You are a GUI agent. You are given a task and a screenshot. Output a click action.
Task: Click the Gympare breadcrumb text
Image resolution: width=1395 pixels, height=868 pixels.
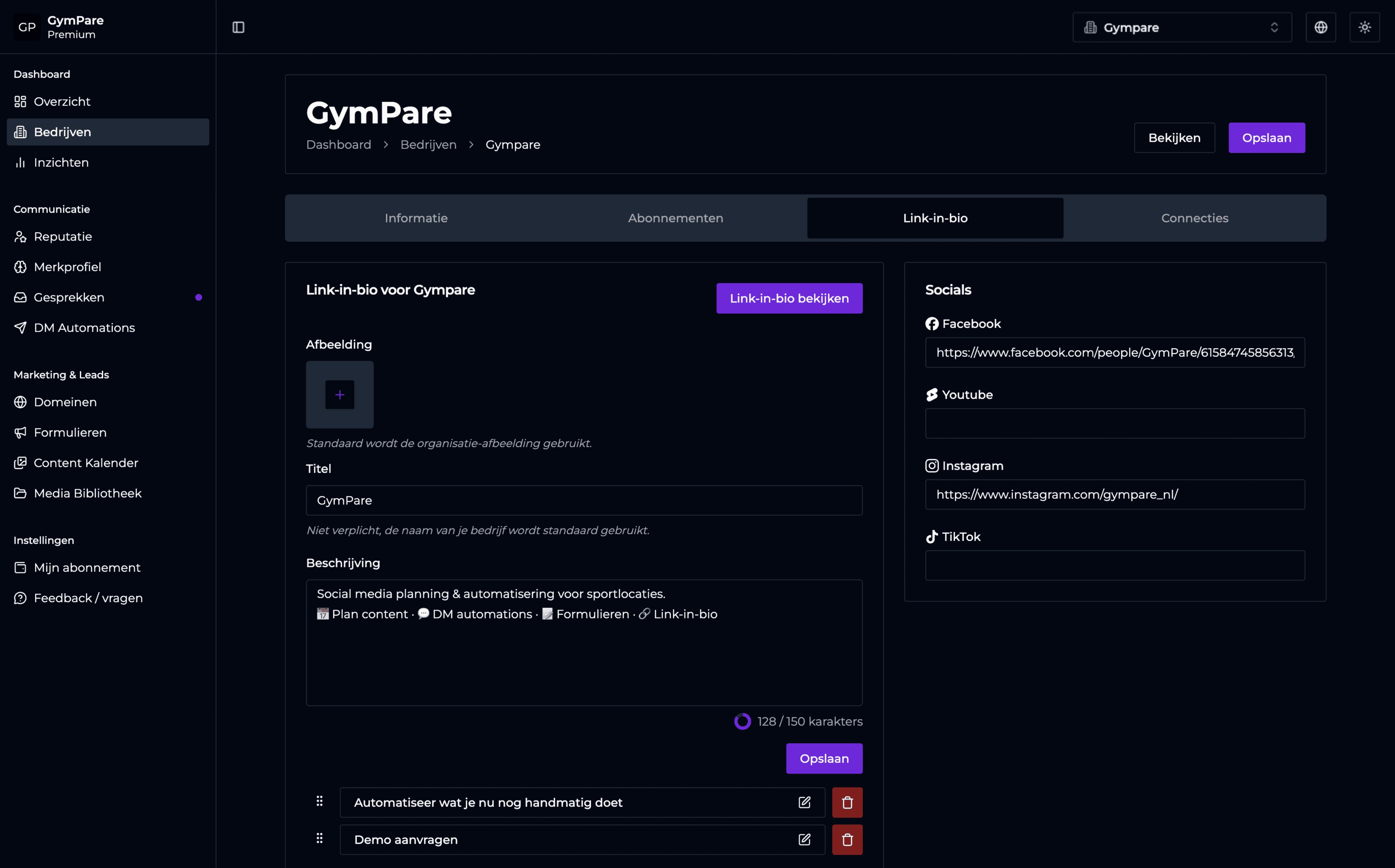tap(513, 145)
